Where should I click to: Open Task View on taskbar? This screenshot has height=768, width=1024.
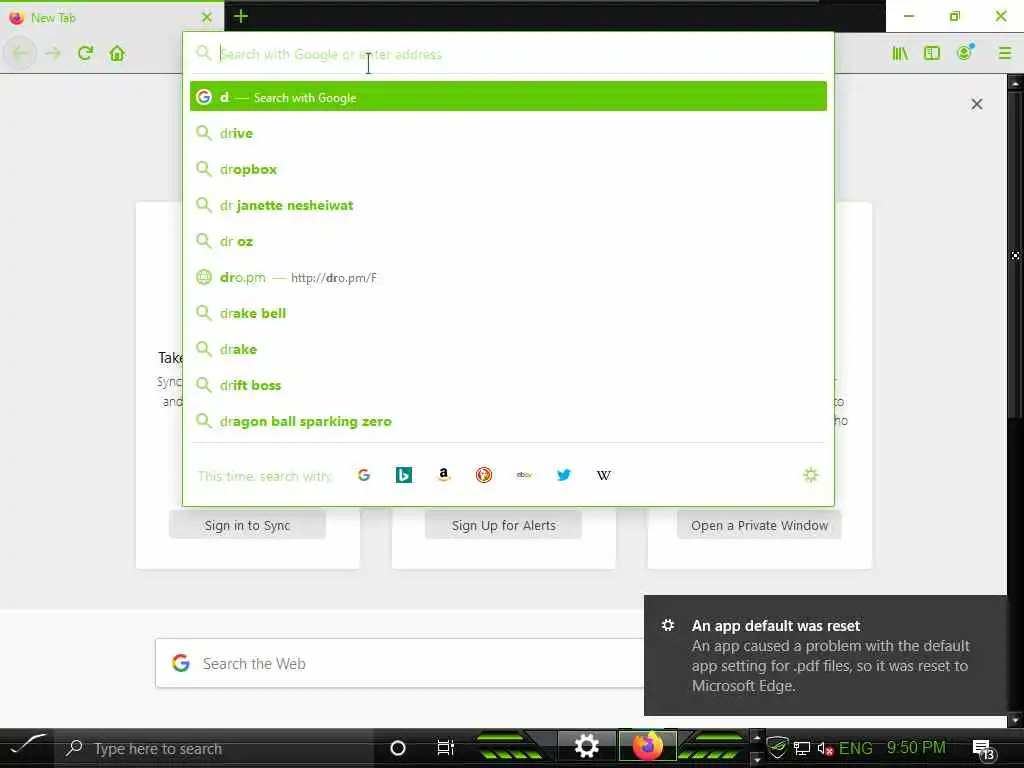pos(445,748)
